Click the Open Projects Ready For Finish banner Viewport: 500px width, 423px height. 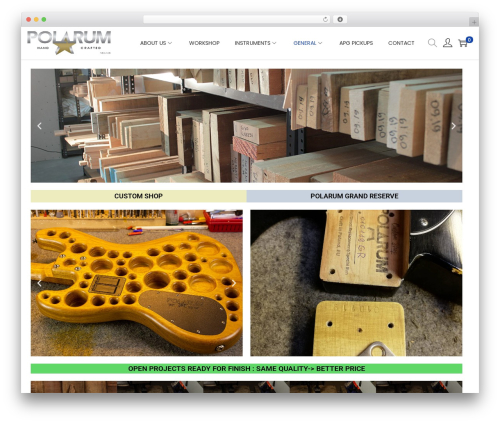coord(246,369)
